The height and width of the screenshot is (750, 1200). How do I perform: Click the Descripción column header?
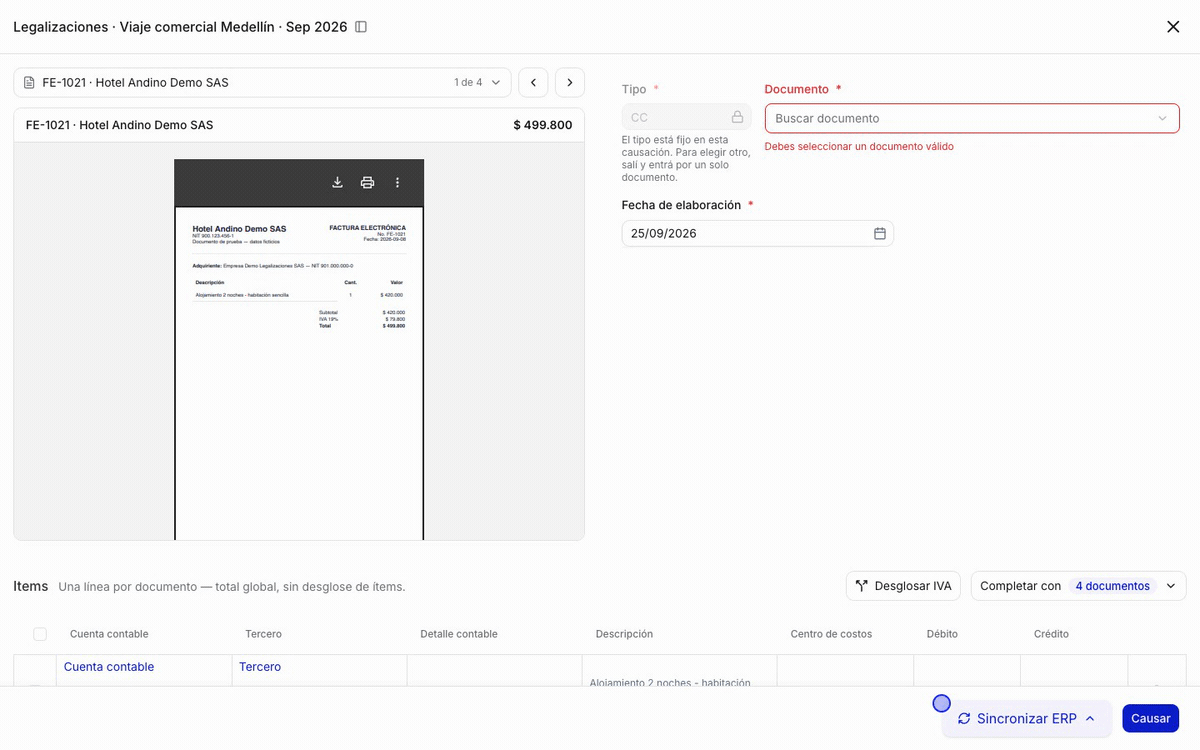point(624,634)
